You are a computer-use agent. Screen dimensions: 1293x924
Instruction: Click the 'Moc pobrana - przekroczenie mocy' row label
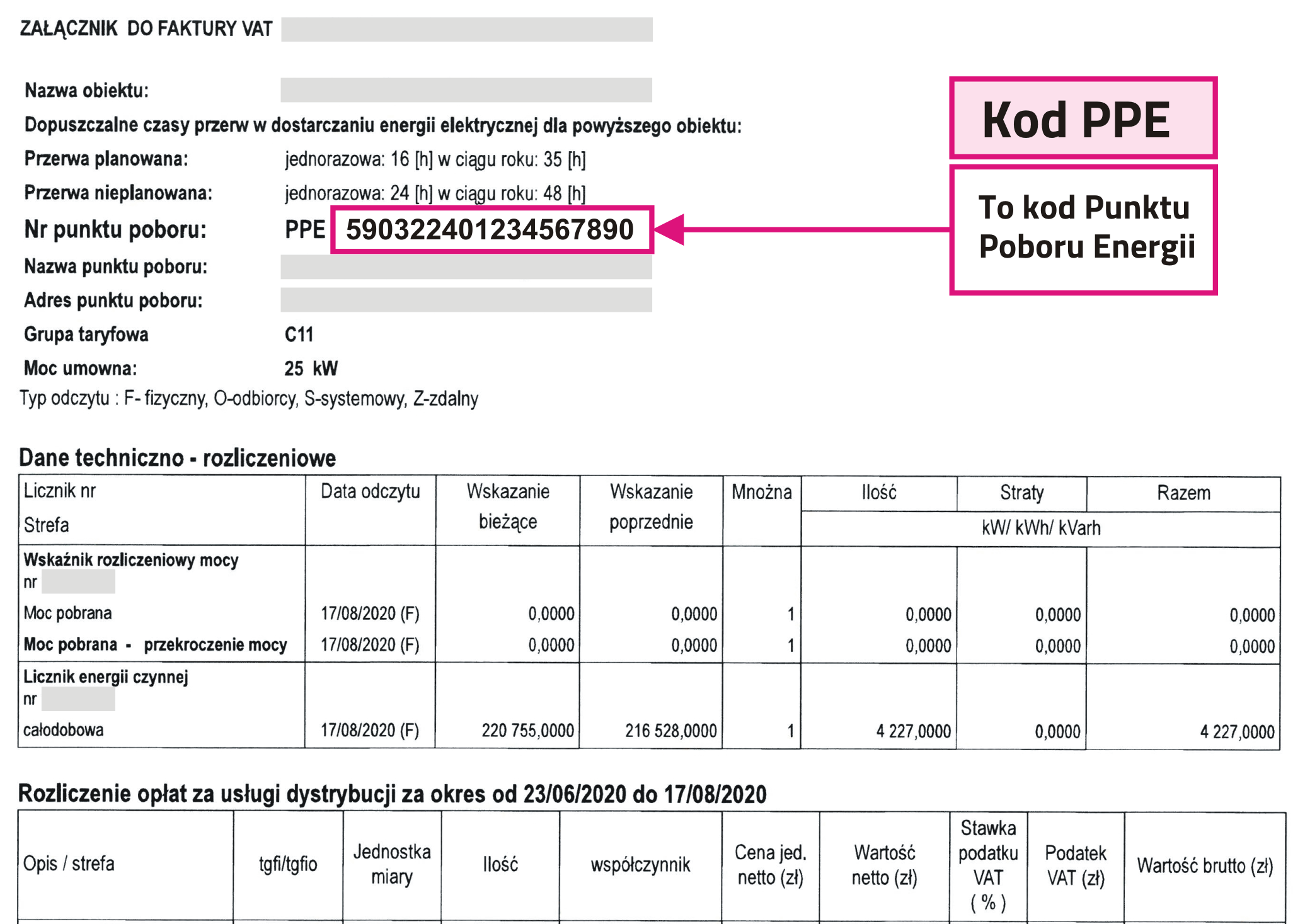click(155, 644)
